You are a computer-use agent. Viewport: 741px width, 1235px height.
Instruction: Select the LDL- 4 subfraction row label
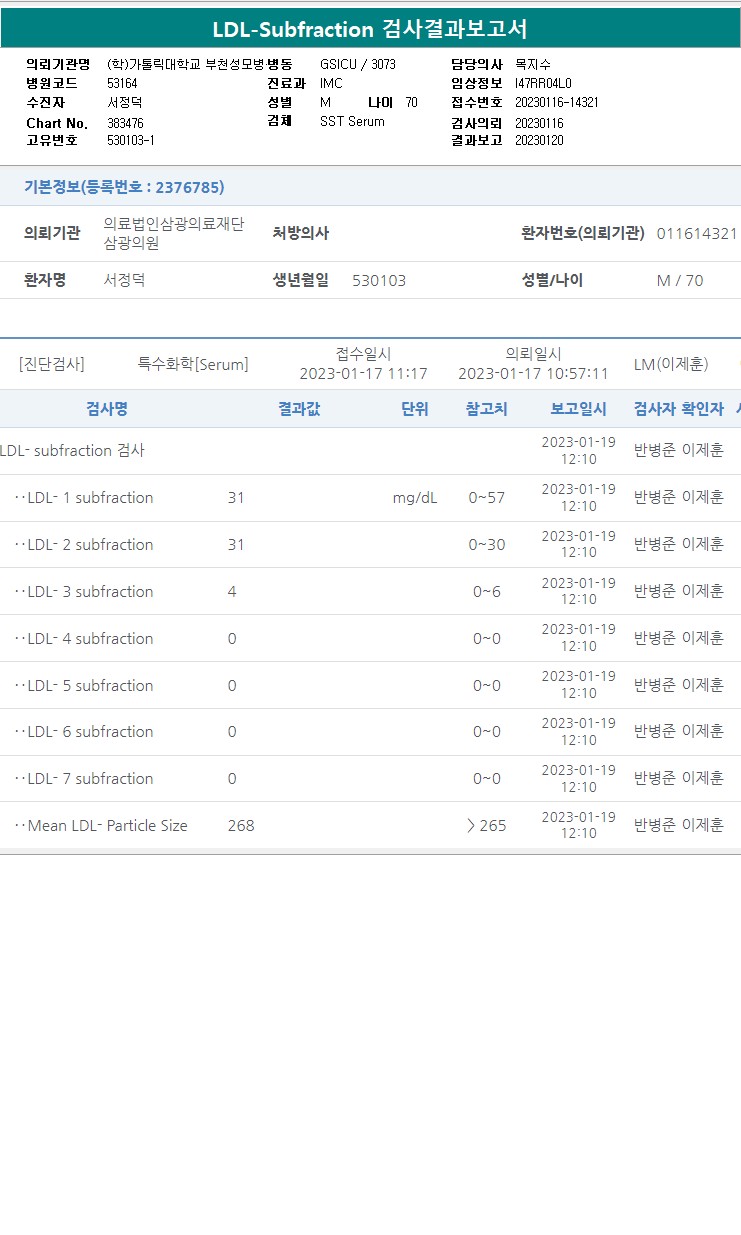click(x=84, y=639)
